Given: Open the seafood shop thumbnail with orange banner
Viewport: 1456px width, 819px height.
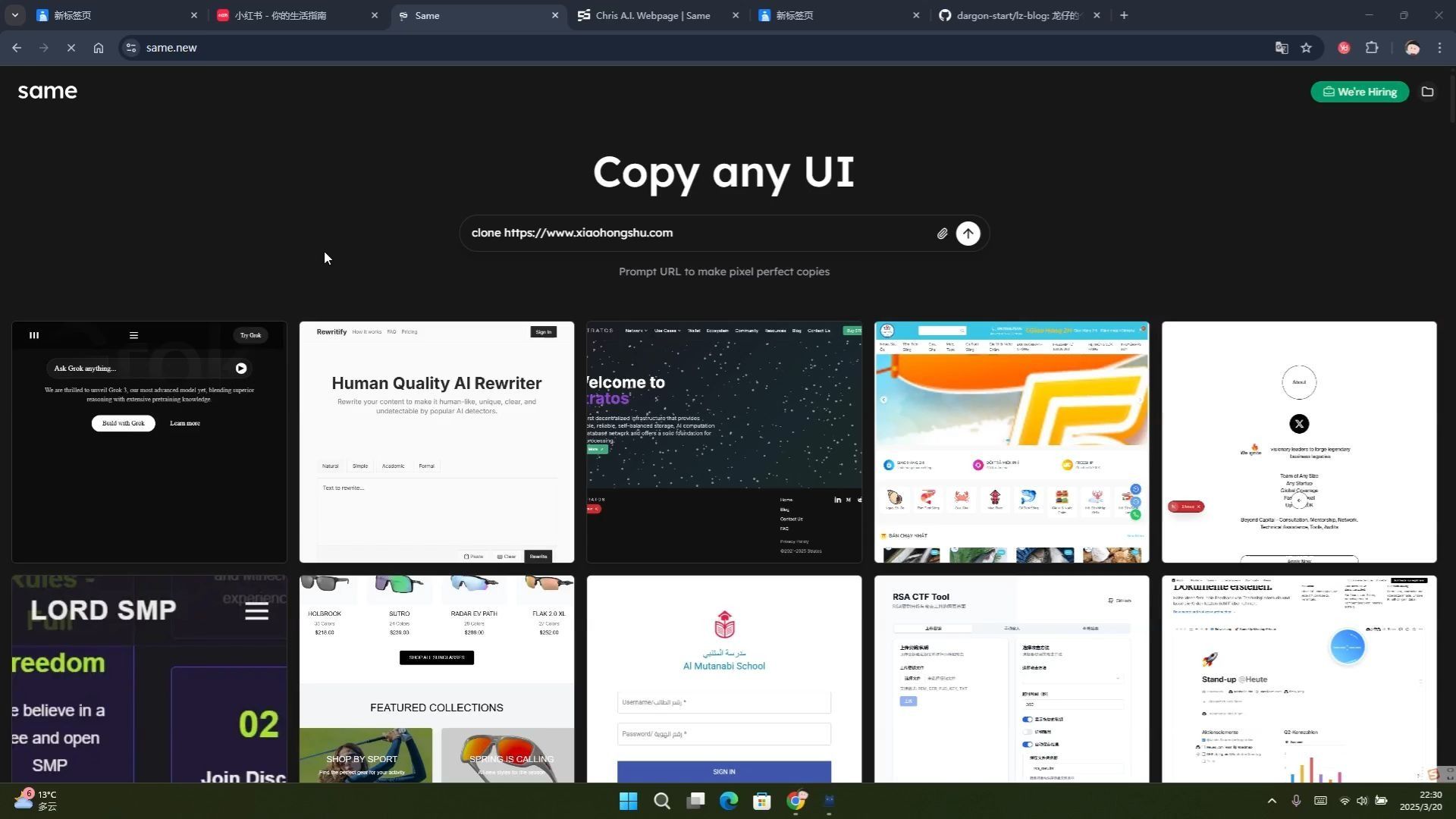Looking at the screenshot, I should 1012,442.
